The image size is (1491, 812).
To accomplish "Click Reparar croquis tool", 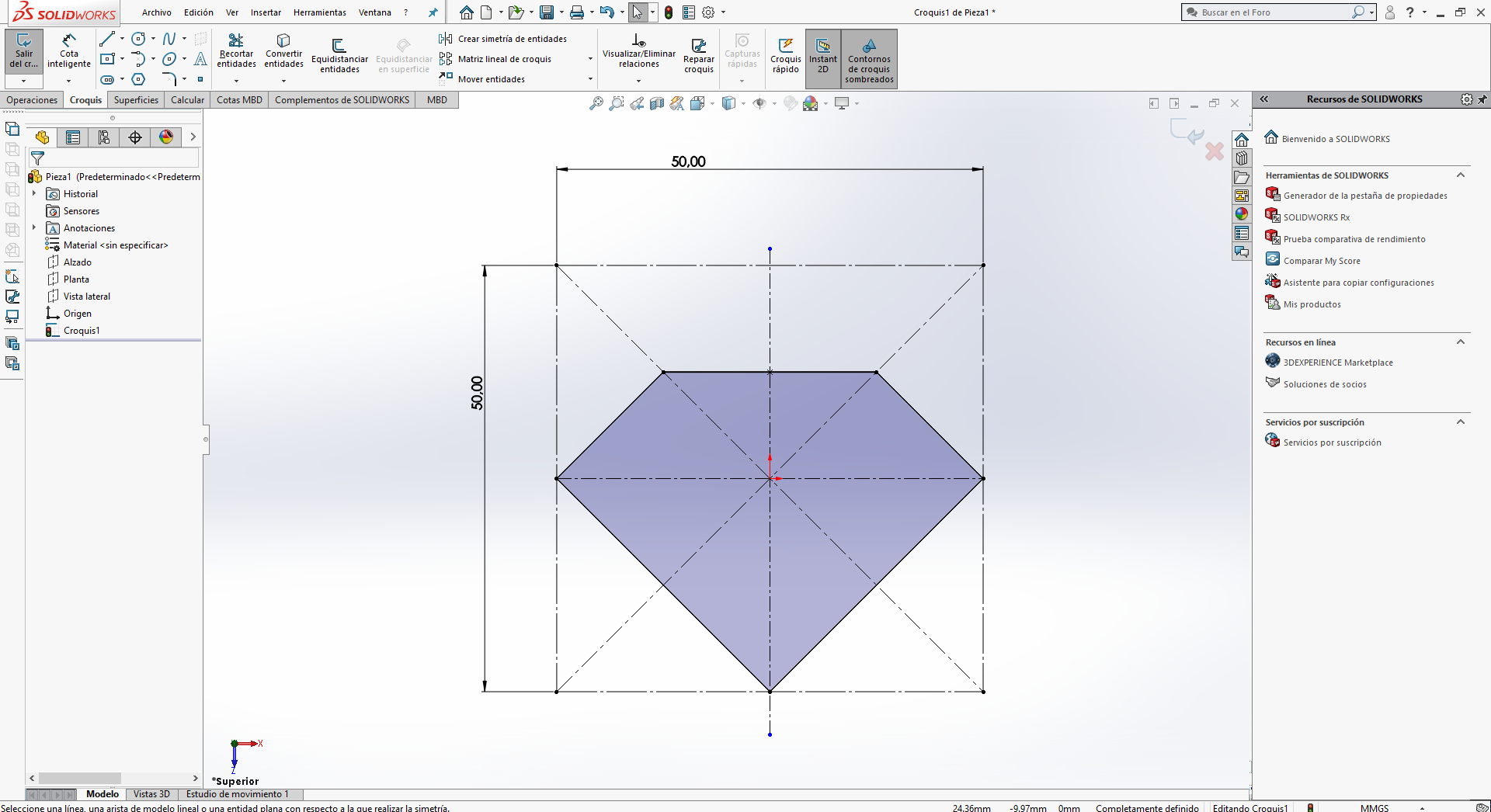I will 699,56.
